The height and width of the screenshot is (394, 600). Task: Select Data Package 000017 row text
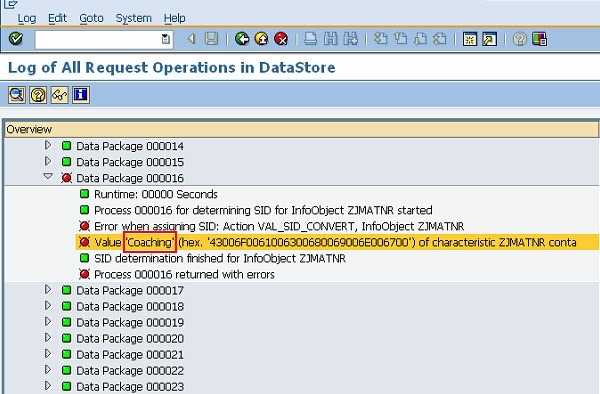130,291
